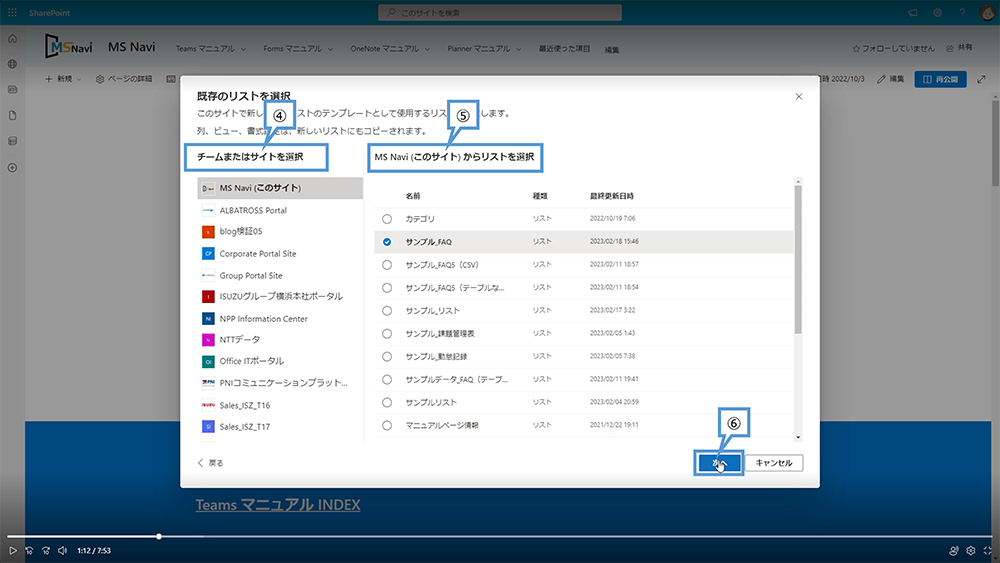Select the サンプル_勤怠記録 radio button
Viewport: 1000px width, 563px height.
[x=387, y=356]
